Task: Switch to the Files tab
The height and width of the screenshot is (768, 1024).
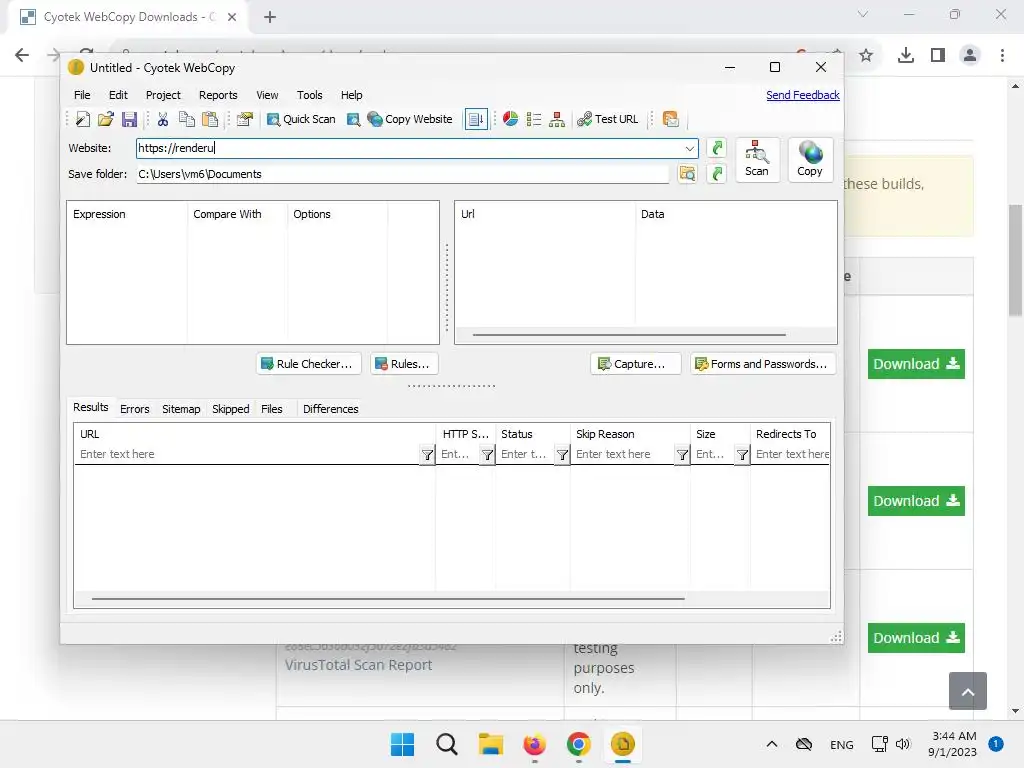Action: coord(272,409)
